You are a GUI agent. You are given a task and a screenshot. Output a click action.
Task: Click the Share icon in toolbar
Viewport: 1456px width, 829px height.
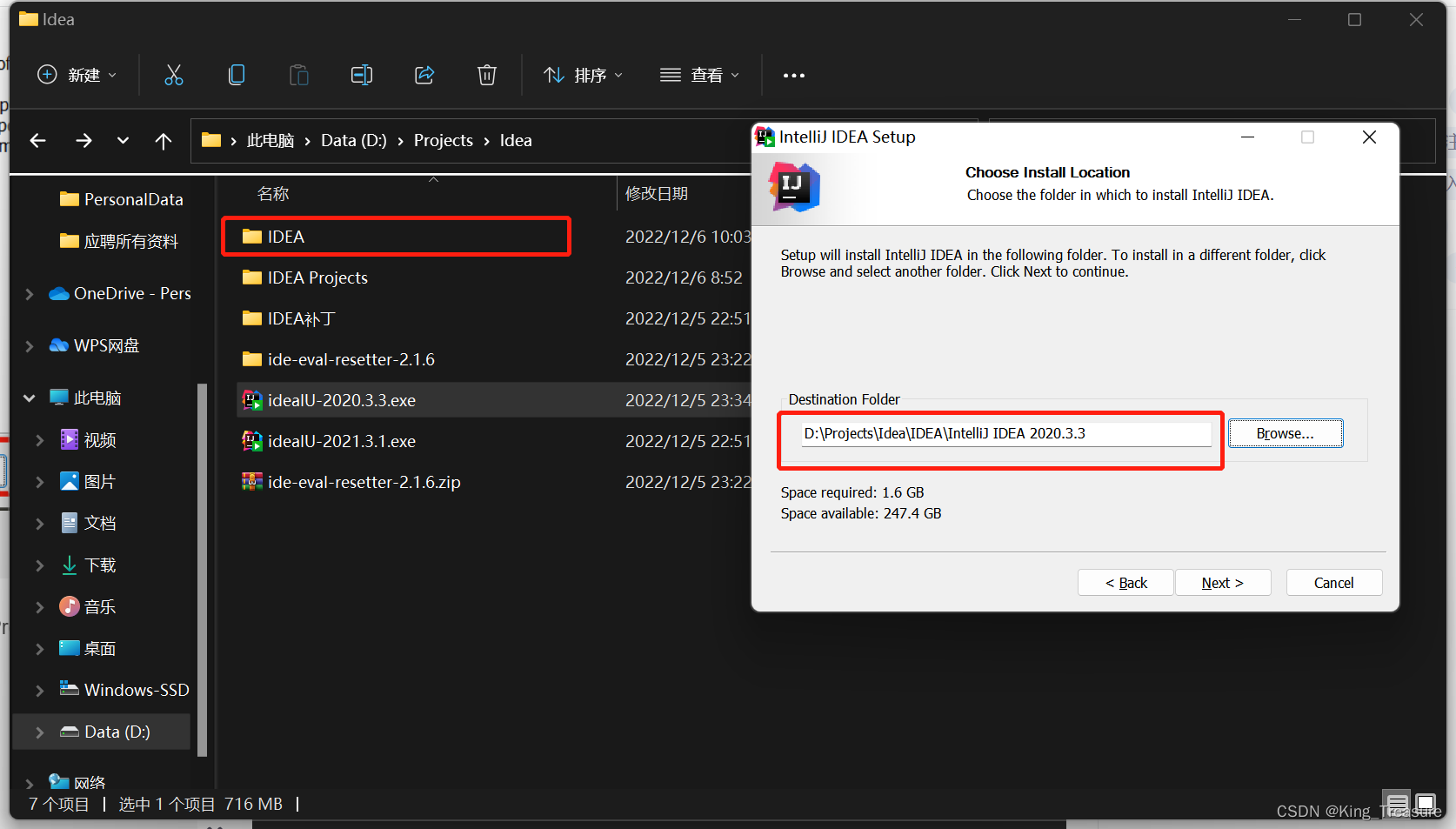(424, 75)
